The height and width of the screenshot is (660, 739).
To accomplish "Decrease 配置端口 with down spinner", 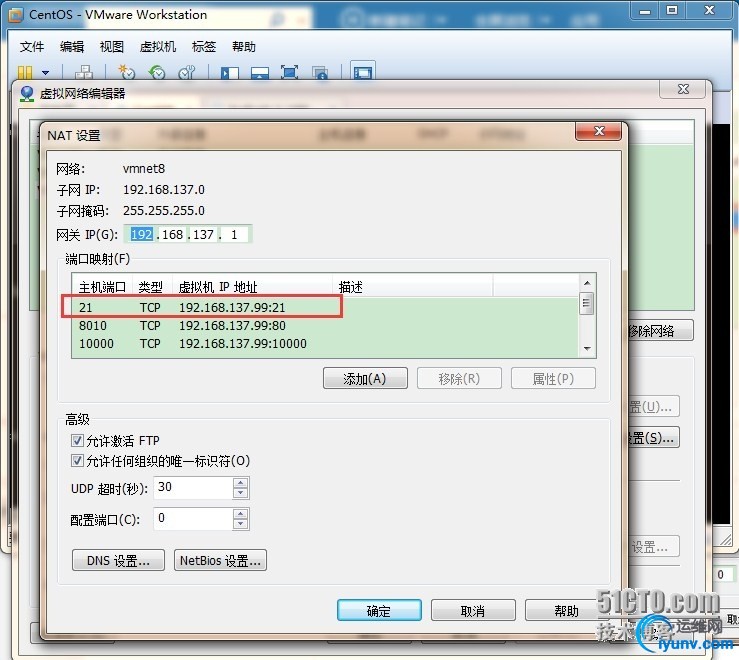I will 240,524.
